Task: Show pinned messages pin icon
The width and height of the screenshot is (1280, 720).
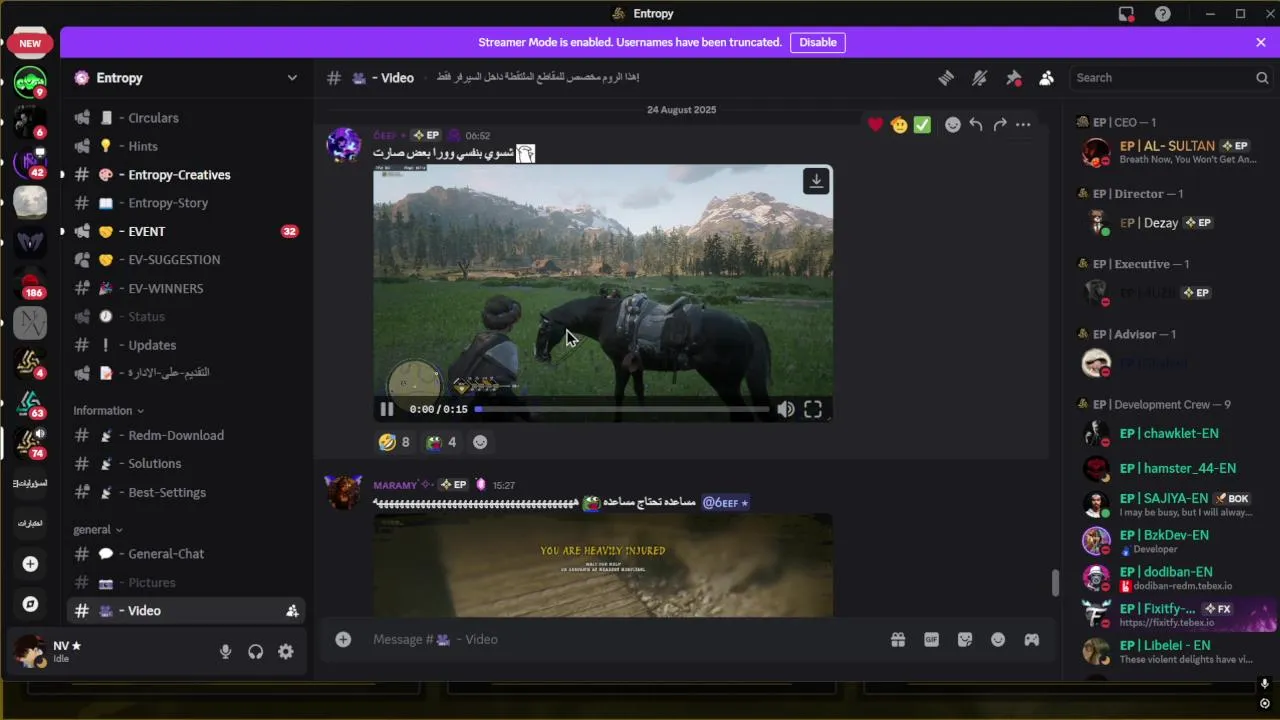Action: tap(1013, 78)
